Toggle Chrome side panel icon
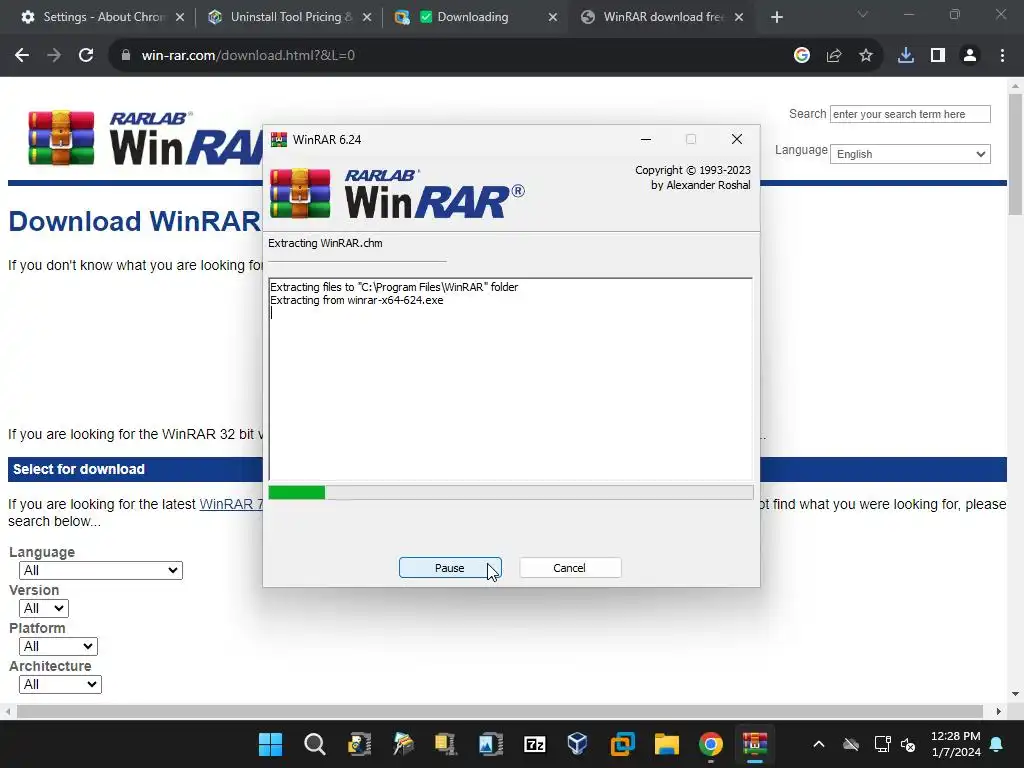This screenshot has height=768, width=1024. (x=938, y=56)
